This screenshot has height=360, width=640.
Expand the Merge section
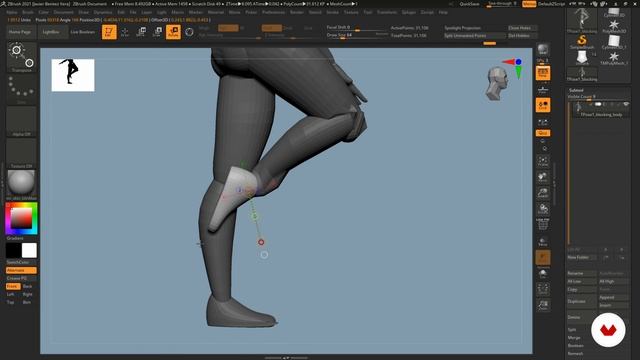click(x=574, y=338)
